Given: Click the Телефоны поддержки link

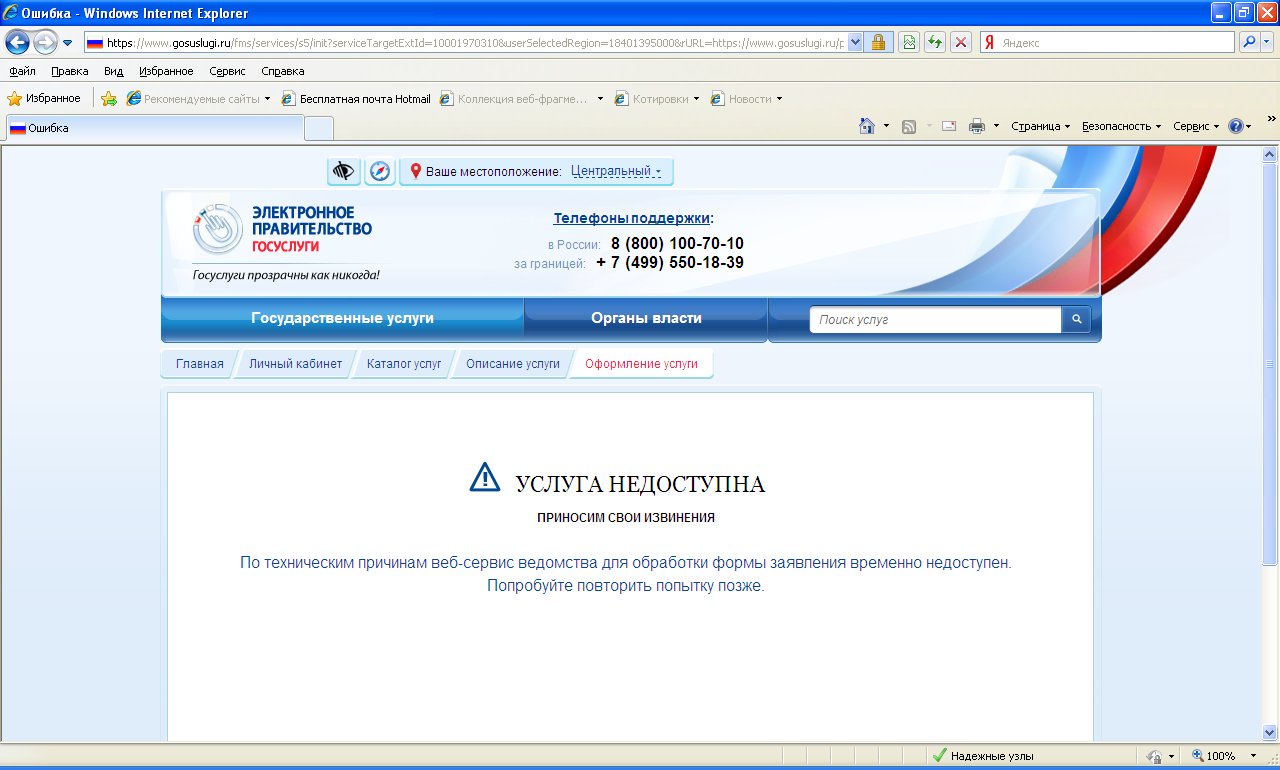Looking at the screenshot, I should point(632,218).
